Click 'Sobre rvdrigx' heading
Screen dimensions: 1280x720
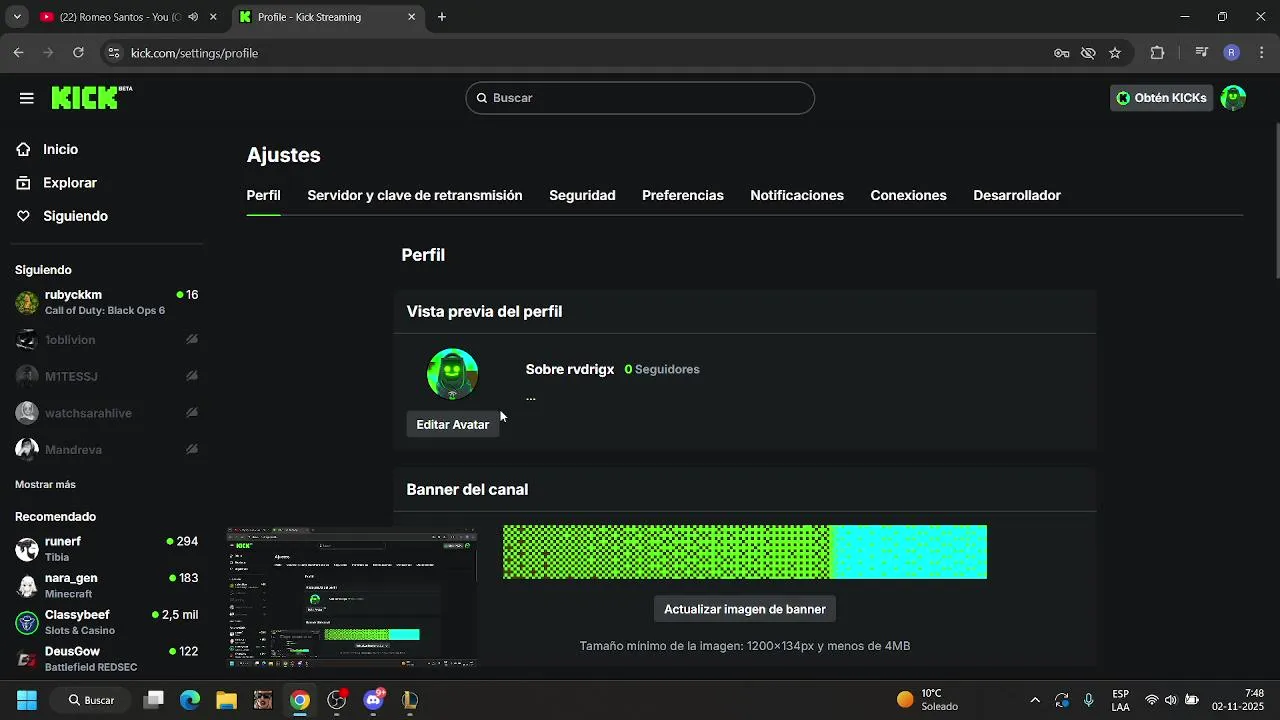click(x=570, y=369)
